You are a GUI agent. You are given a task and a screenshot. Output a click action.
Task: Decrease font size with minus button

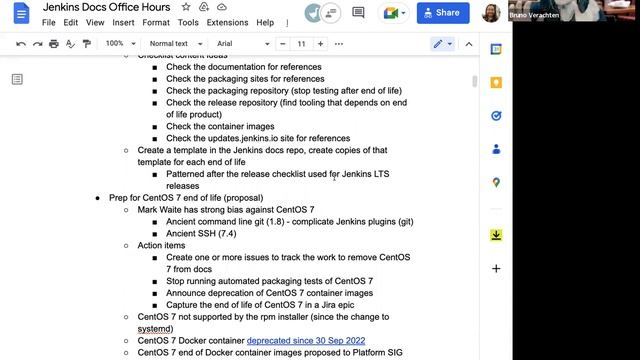click(x=282, y=44)
